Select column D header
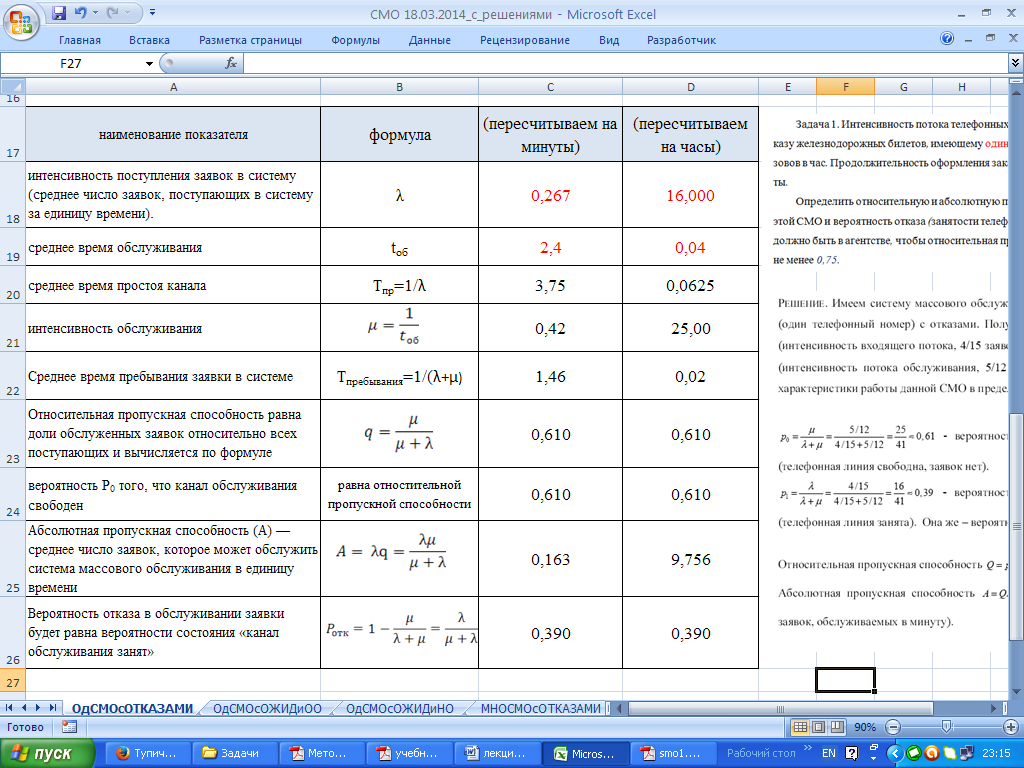The image size is (1024, 768). tap(691, 86)
